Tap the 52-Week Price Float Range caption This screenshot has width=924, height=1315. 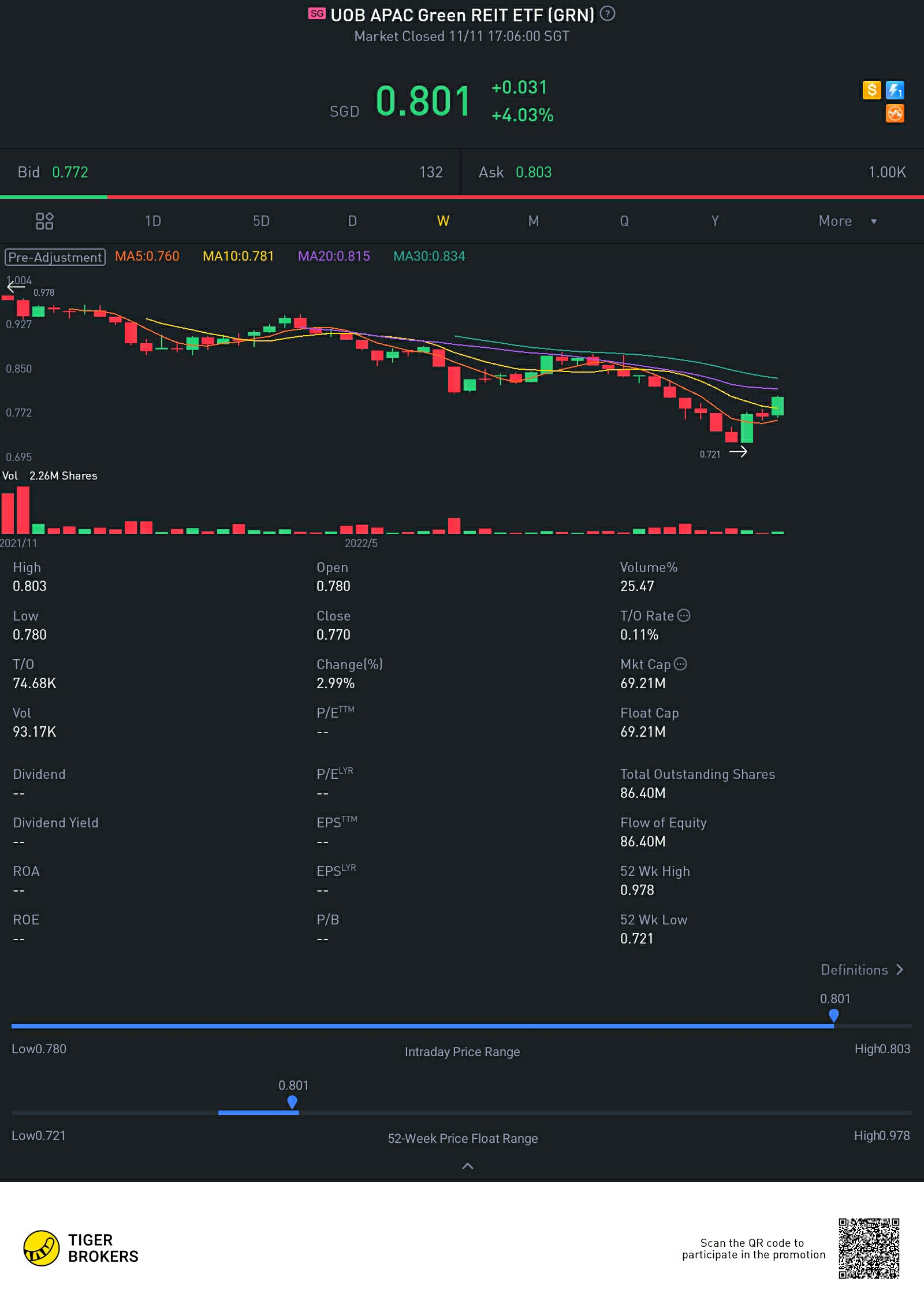click(x=463, y=1138)
